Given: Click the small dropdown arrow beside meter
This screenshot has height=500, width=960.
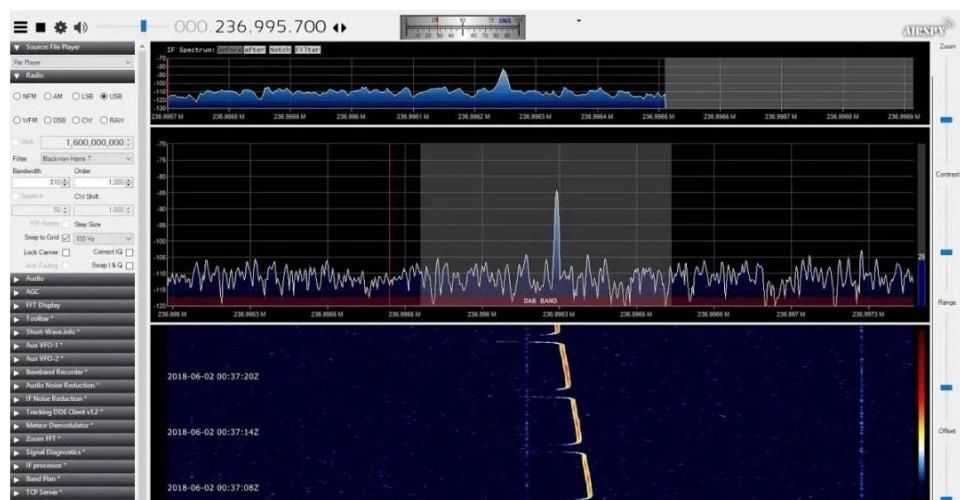Looking at the screenshot, I should [579, 21].
